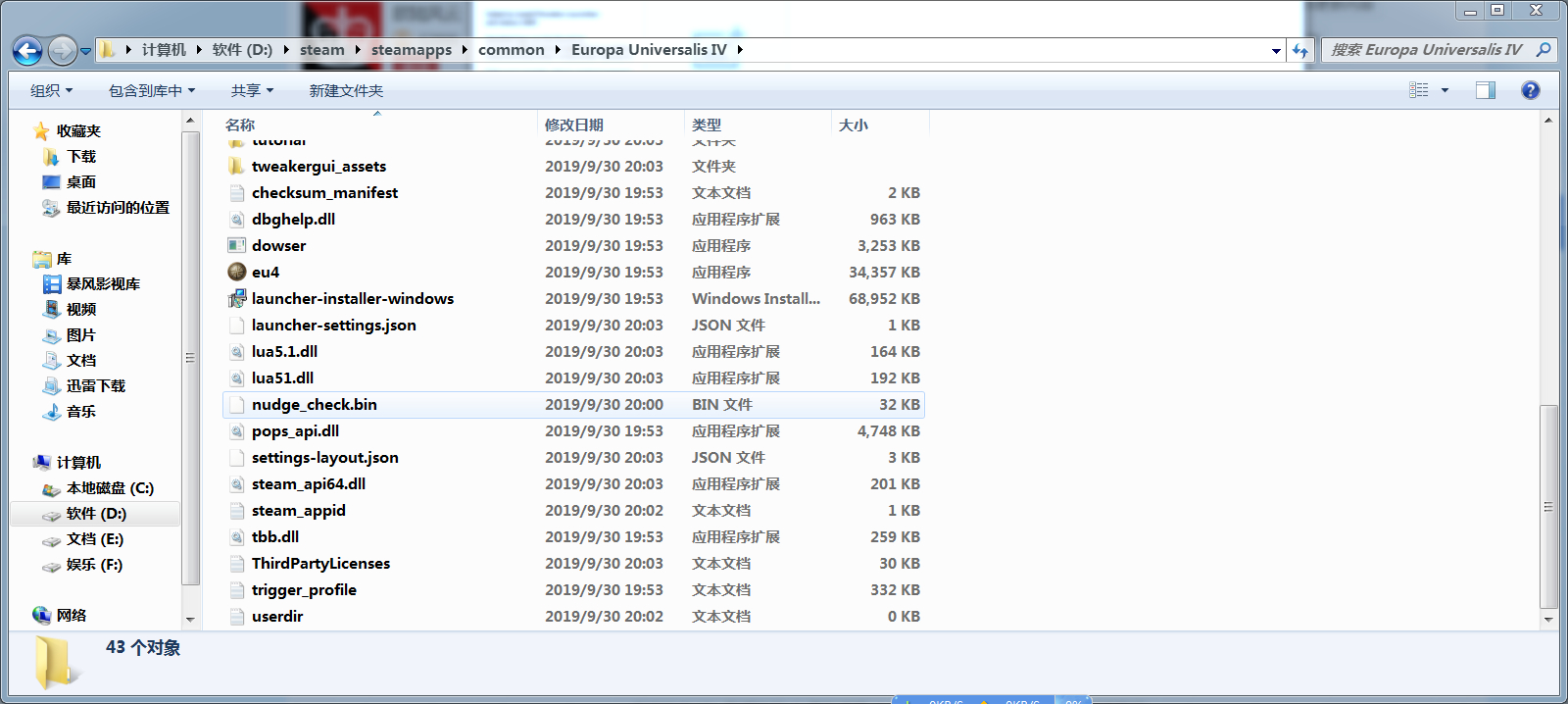Image resolution: width=1568 pixels, height=704 pixels.
Task: Open 文档 (E:) drive
Action: [x=83, y=539]
